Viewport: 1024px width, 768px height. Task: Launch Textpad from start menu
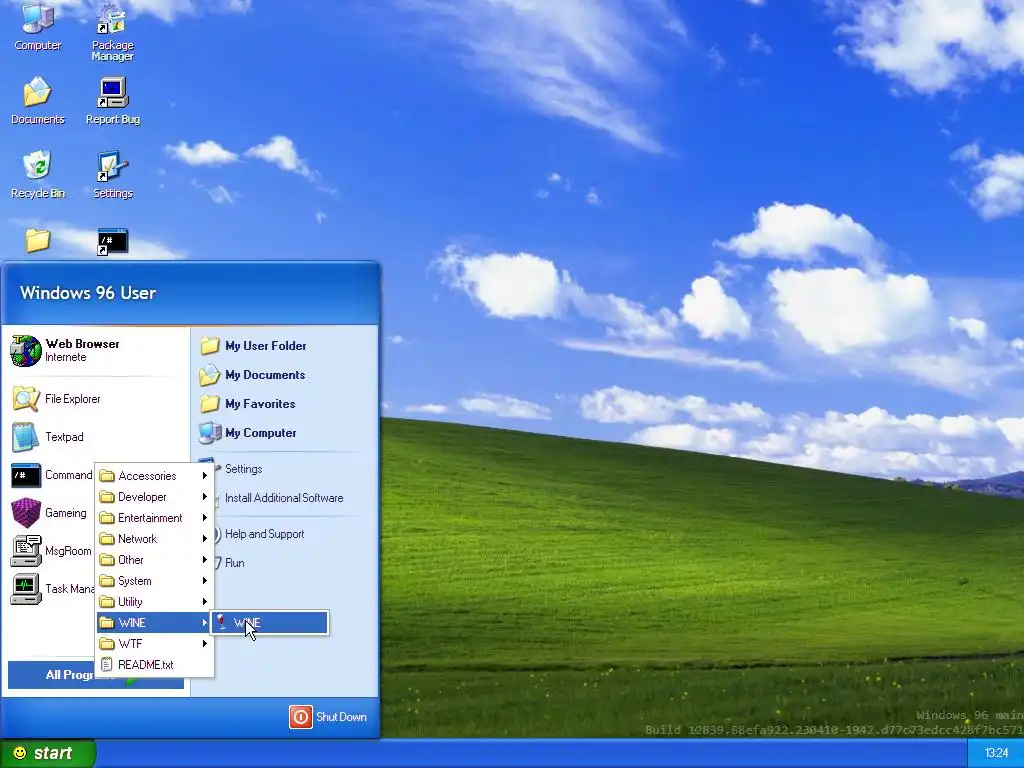click(x=95, y=436)
